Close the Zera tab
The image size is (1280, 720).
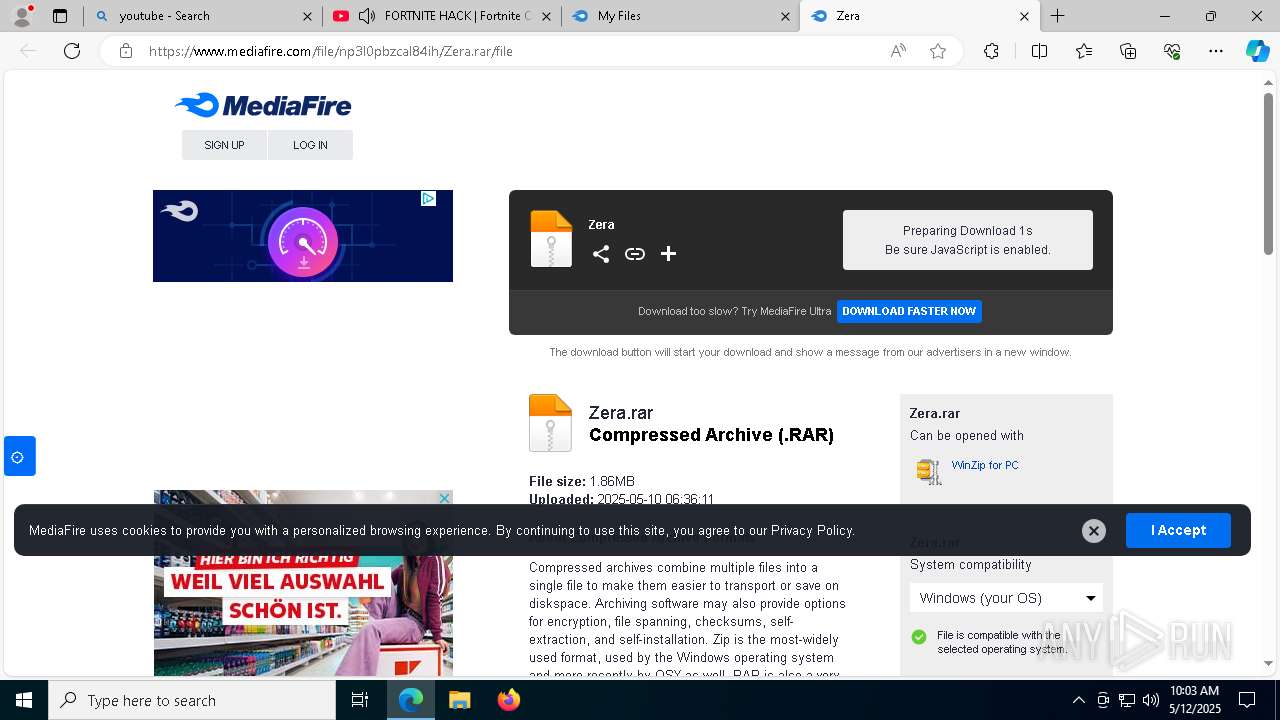1024,16
